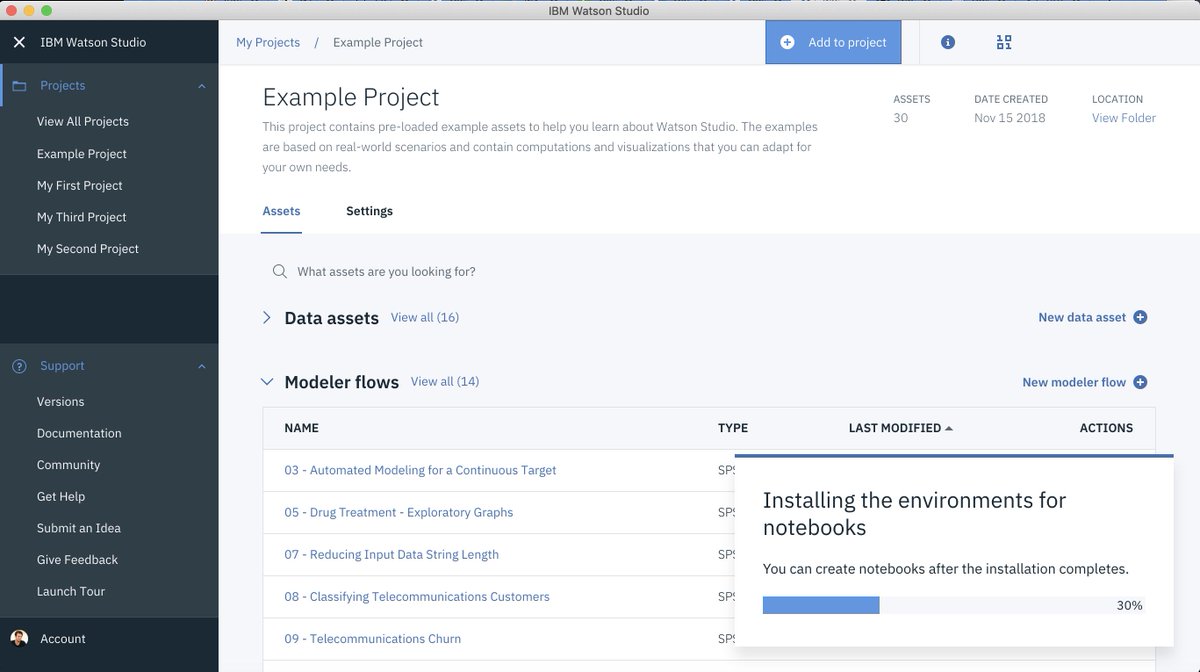
Task: Go to My Projects breadcrumb
Action: tap(268, 42)
